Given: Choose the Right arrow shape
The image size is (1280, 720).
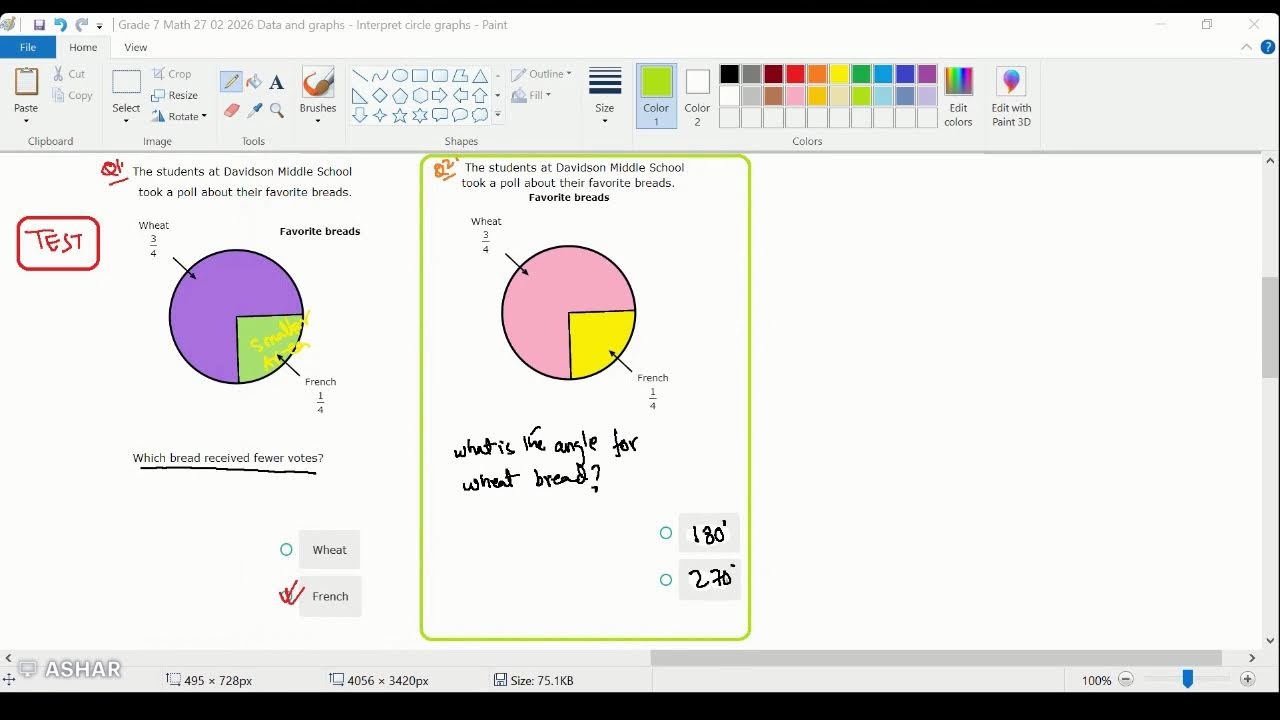Looking at the screenshot, I should coord(440,95).
